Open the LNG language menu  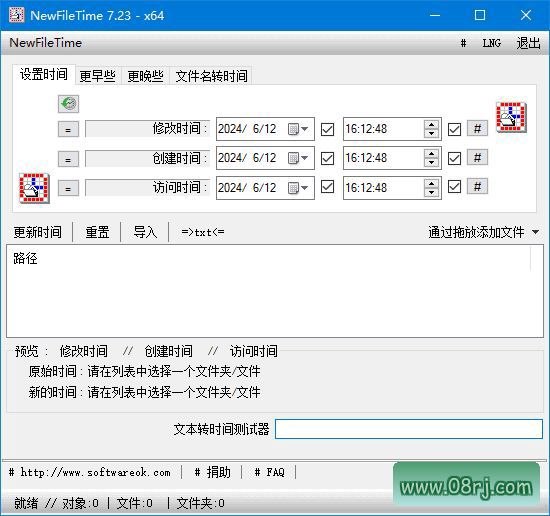(x=492, y=43)
